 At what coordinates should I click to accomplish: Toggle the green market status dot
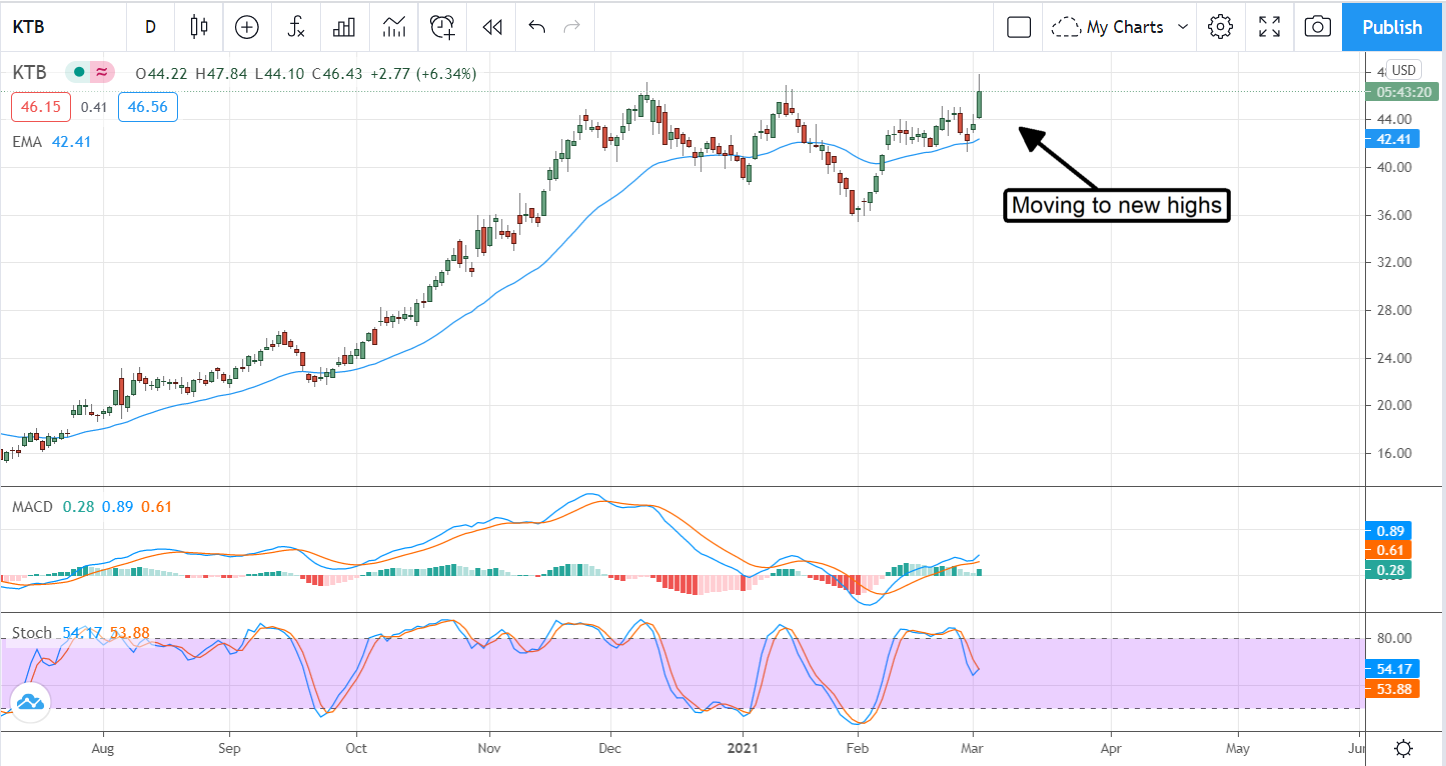78,73
